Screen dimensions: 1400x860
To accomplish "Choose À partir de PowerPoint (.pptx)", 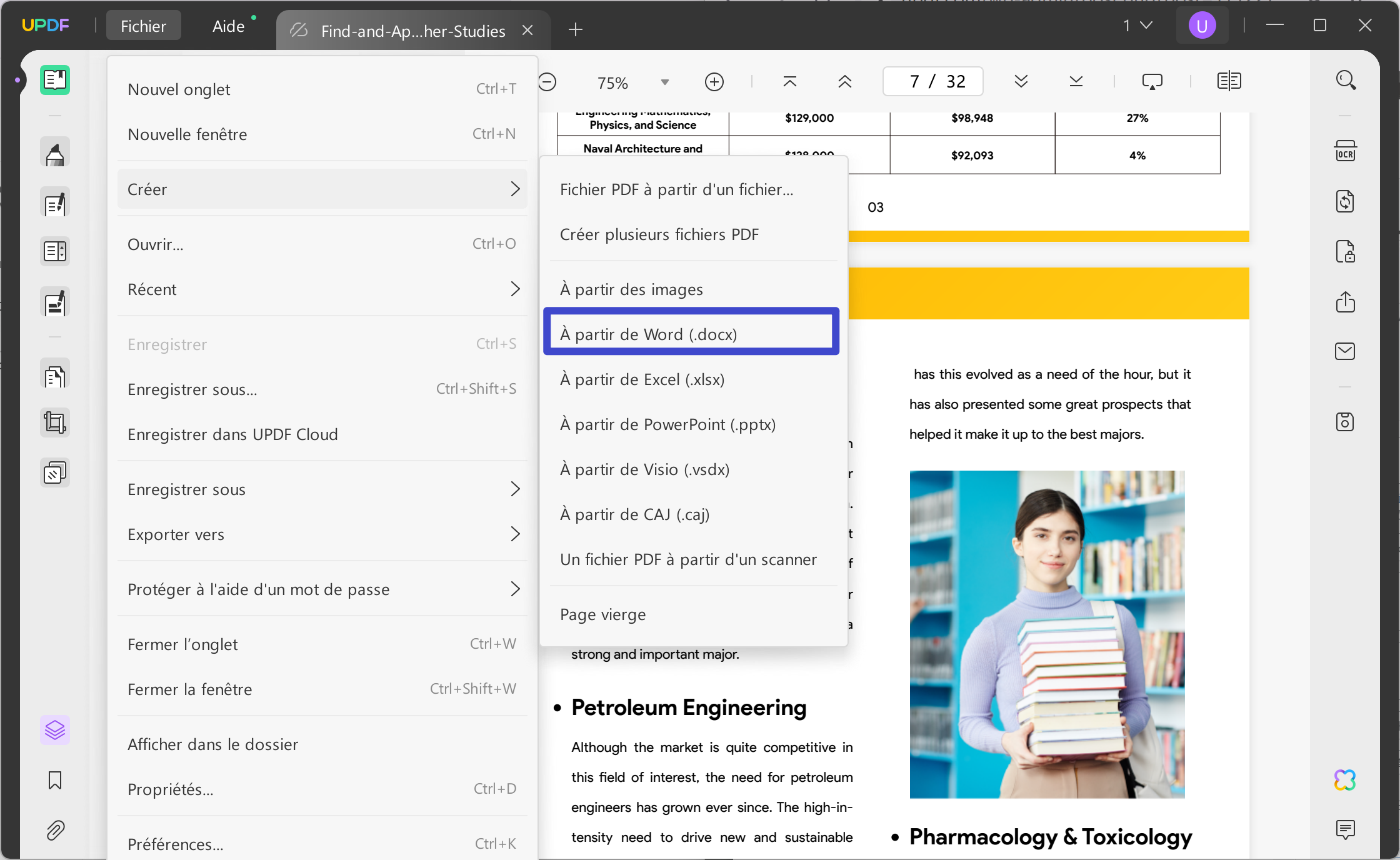I will [x=692, y=424].
